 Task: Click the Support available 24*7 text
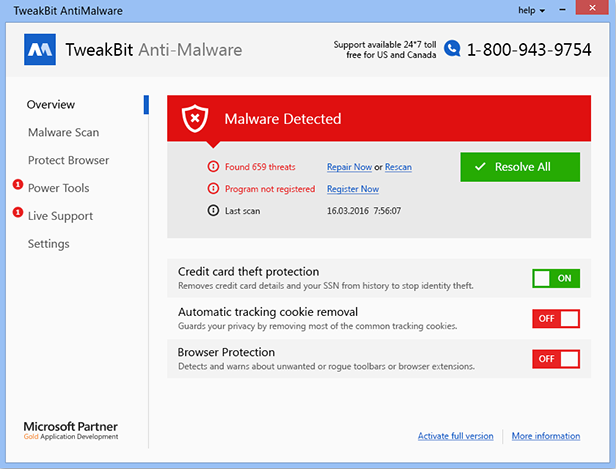click(x=385, y=49)
